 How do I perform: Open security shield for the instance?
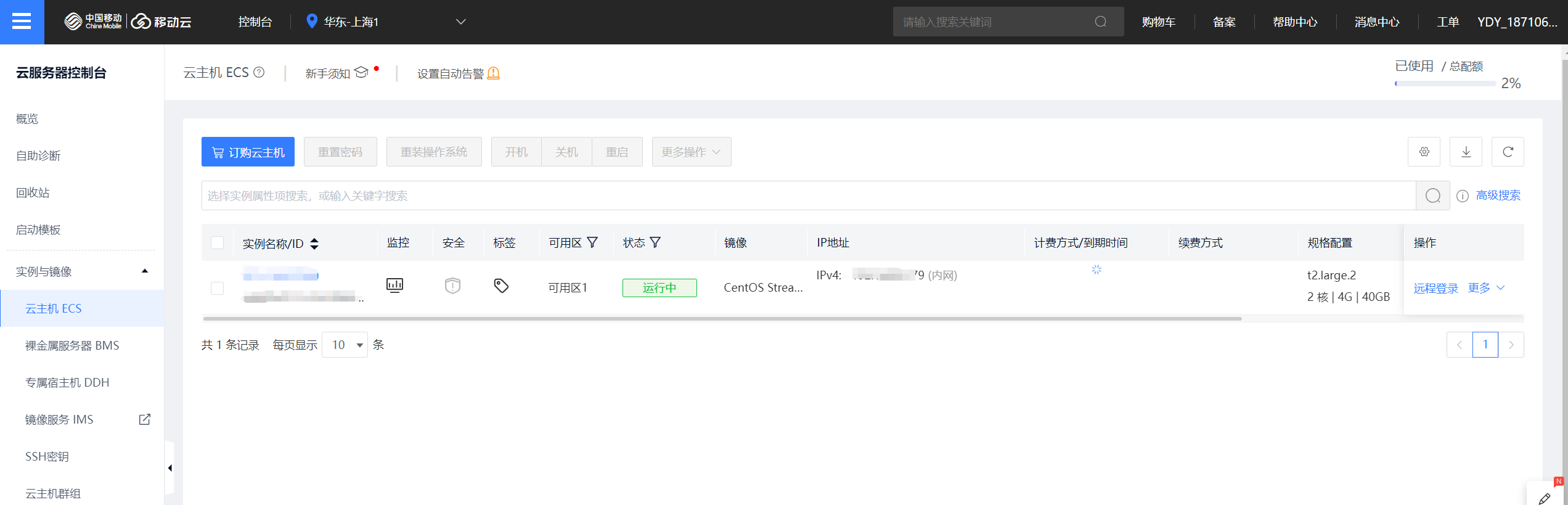[x=452, y=285]
